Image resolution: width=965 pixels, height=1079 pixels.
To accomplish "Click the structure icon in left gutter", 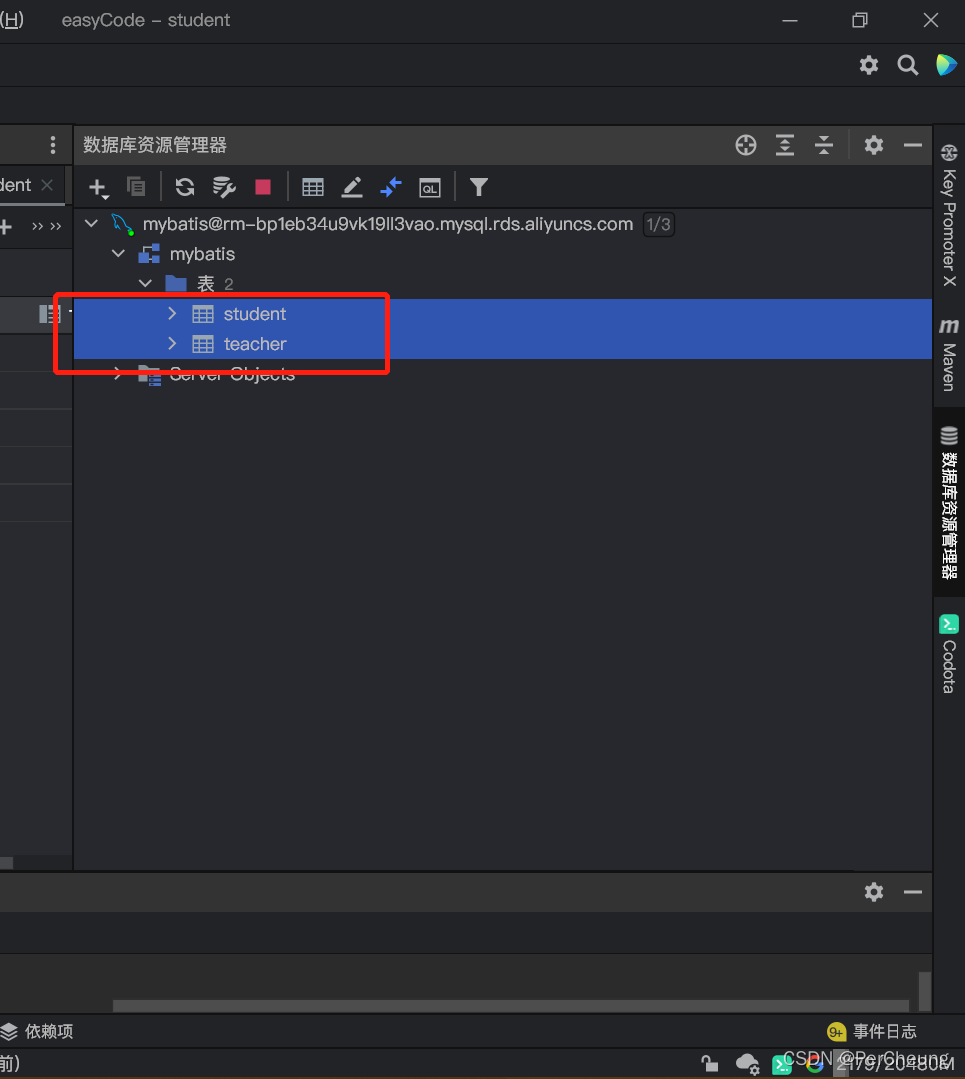I will click(50, 314).
